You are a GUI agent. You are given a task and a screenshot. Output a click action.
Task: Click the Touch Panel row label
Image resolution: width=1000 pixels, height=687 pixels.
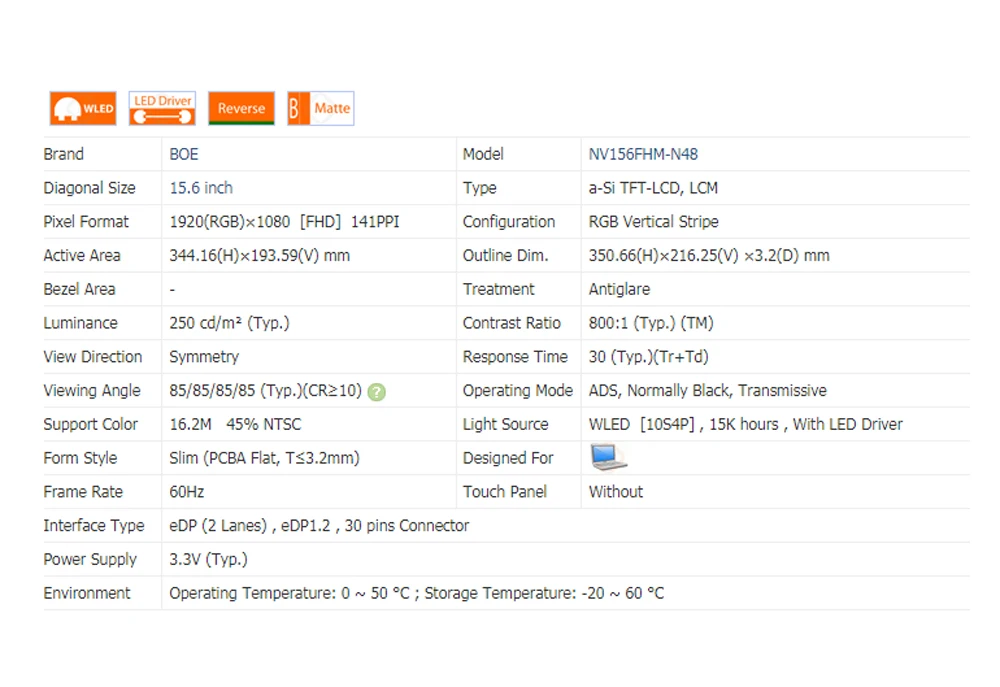click(x=505, y=492)
